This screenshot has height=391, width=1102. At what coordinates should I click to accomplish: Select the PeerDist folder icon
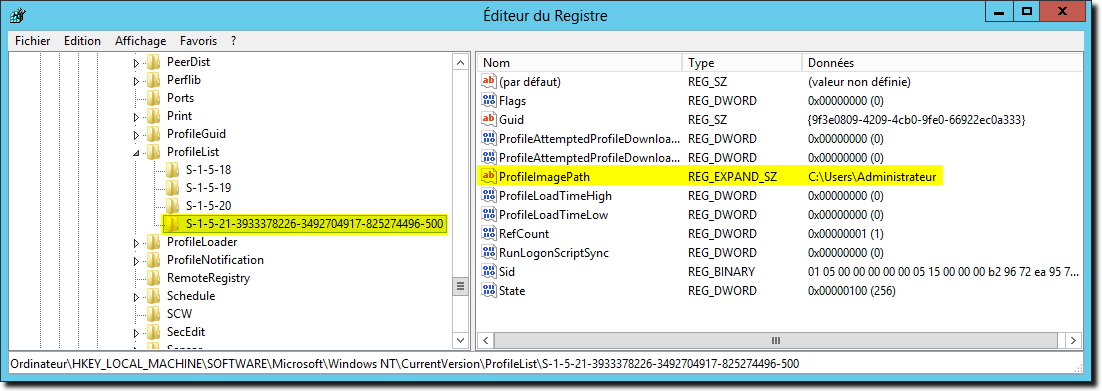(153, 62)
